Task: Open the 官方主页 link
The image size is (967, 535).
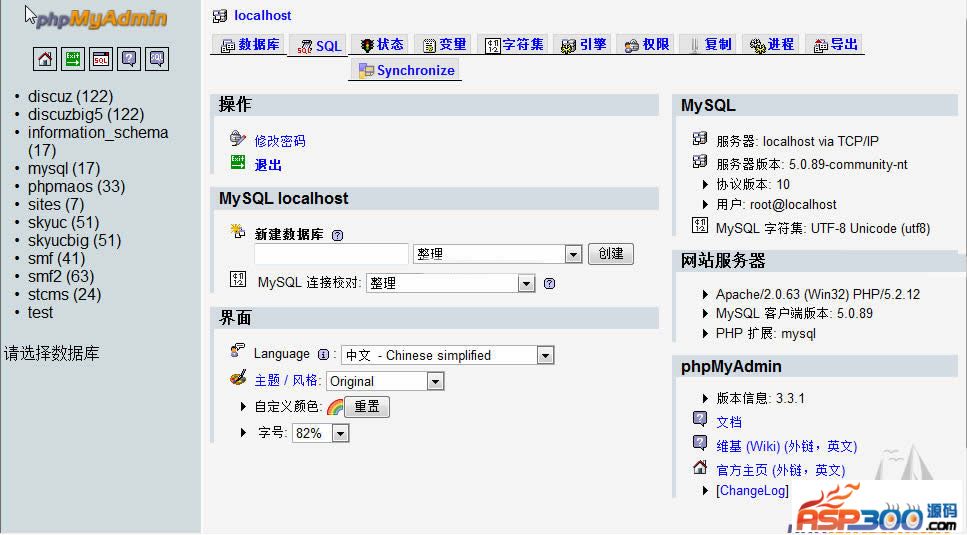Action: pos(780,470)
